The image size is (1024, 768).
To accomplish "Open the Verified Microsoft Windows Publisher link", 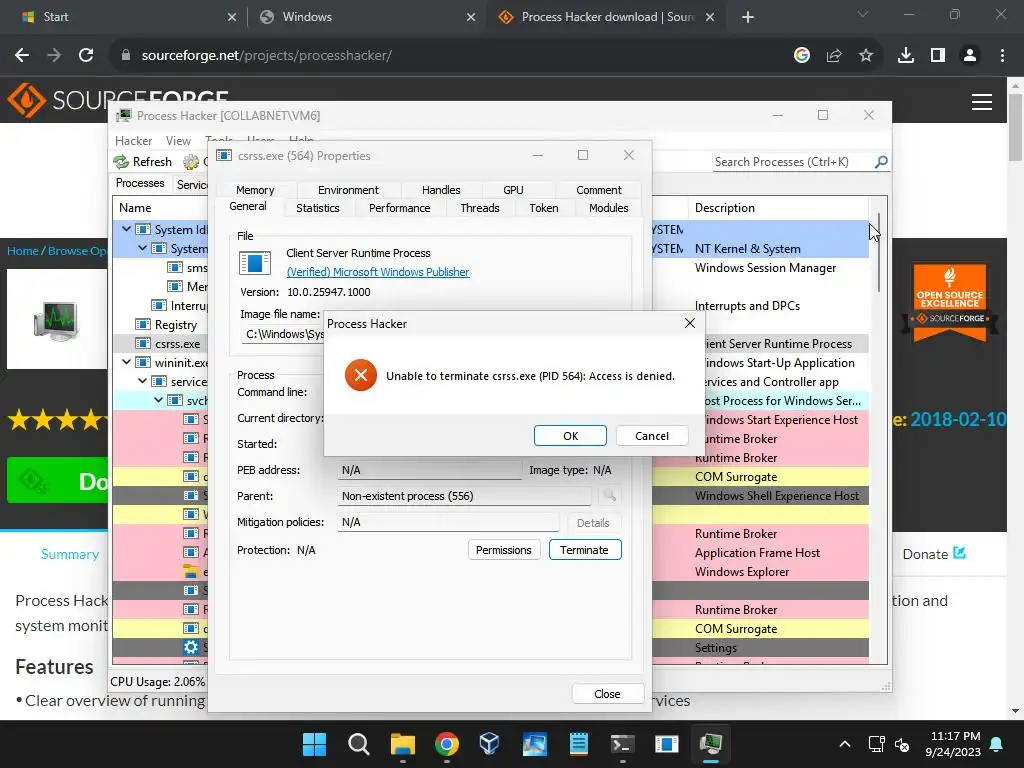I will 377,272.
